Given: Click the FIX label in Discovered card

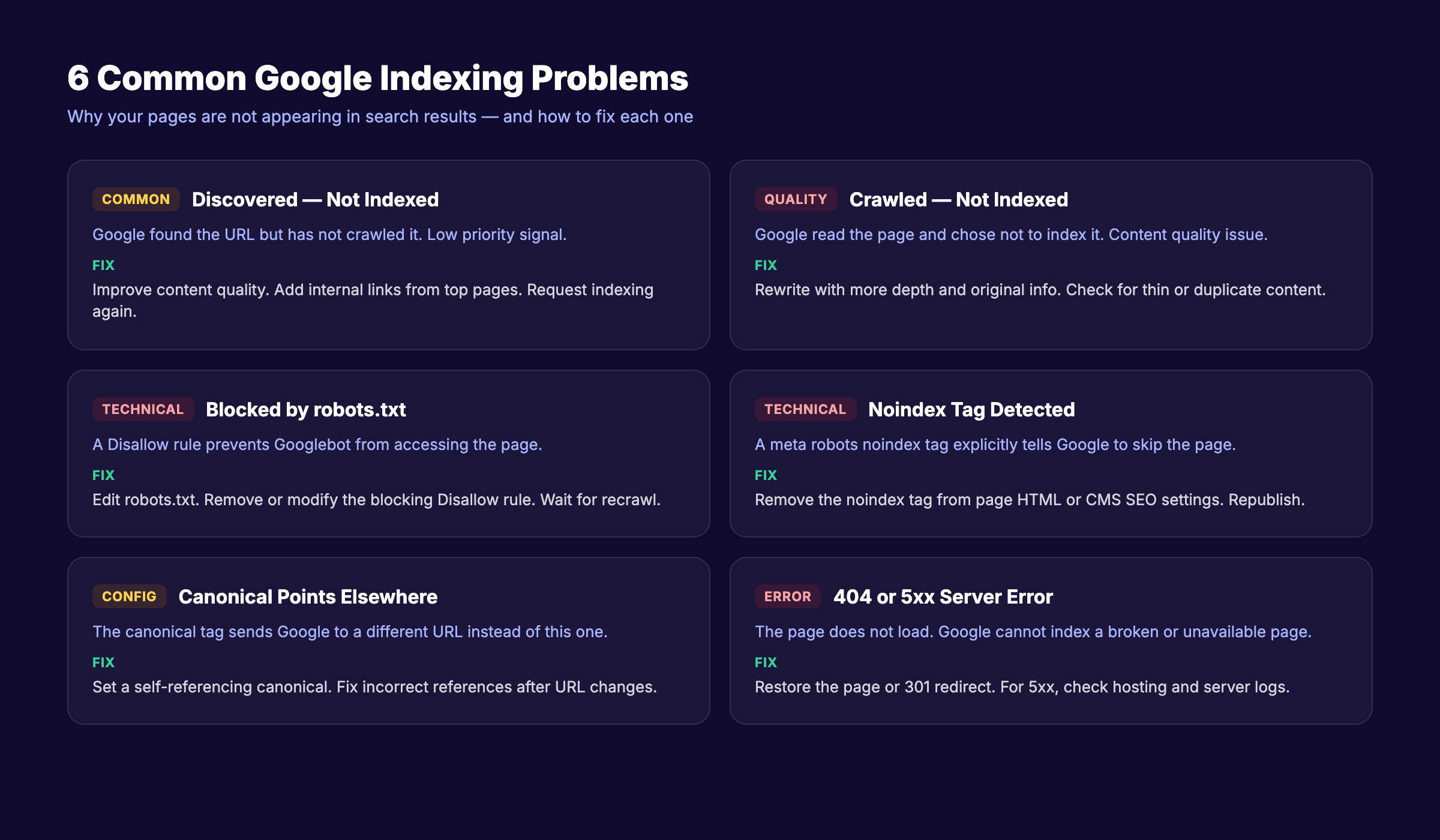Looking at the screenshot, I should tap(103, 265).
